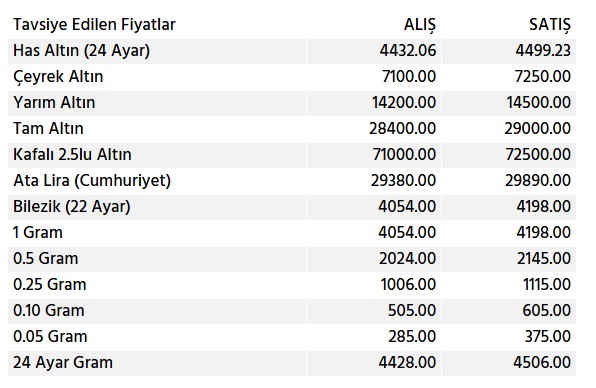
Task: Click Yarım Altın buying price 14200.00
Action: pos(404,103)
